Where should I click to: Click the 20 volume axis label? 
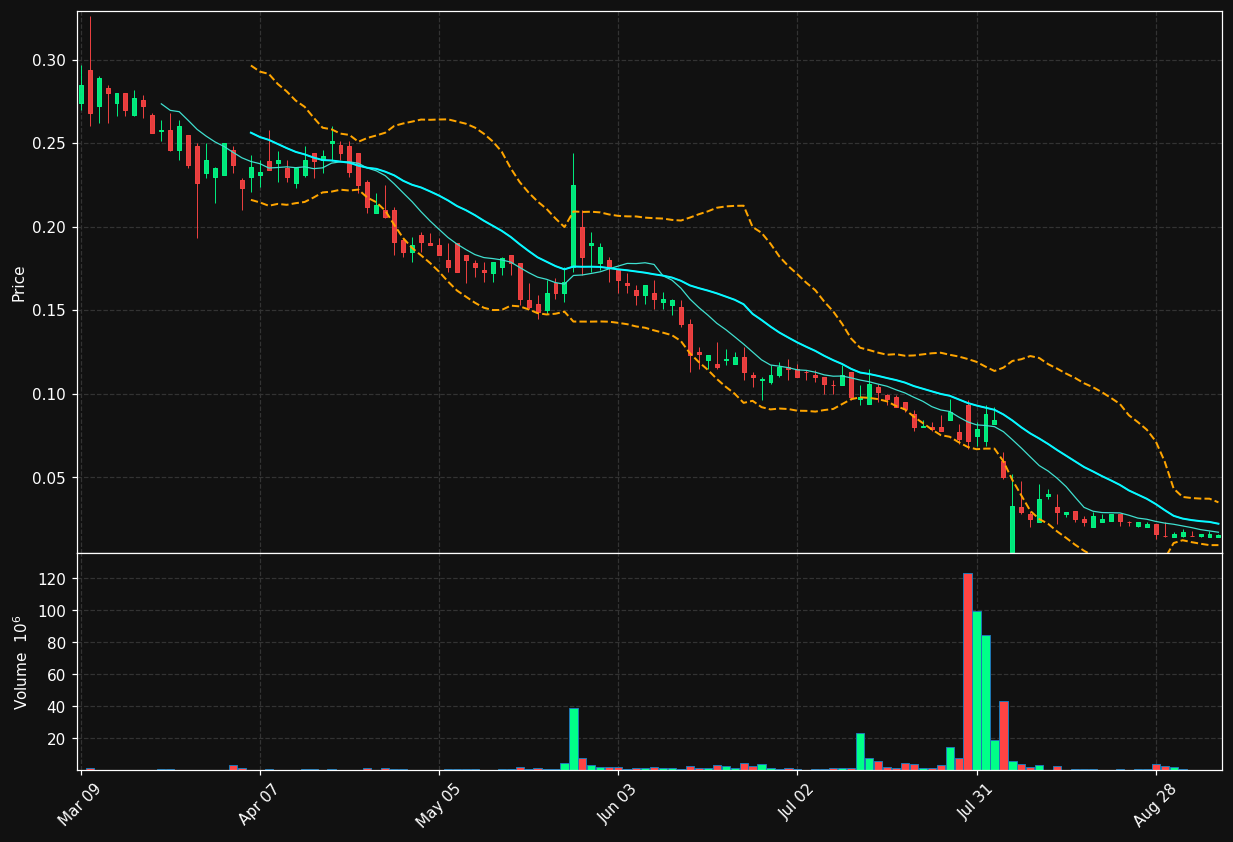click(x=57, y=739)
